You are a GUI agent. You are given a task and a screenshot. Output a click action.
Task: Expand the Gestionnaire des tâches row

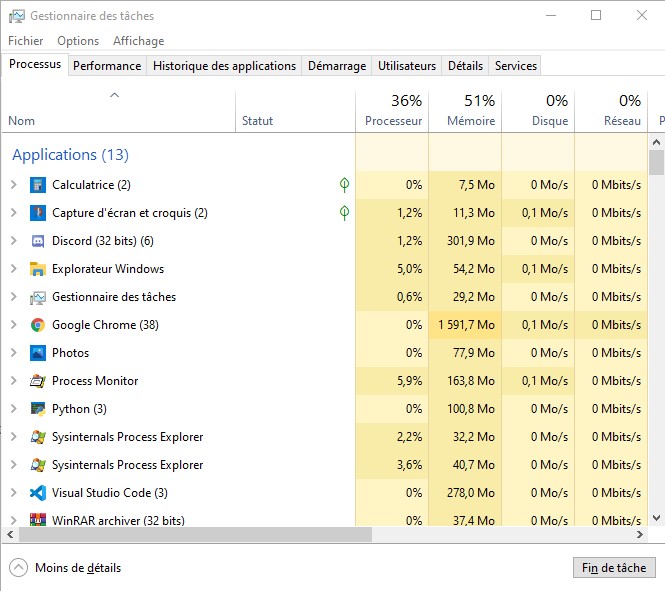point(14,296)
